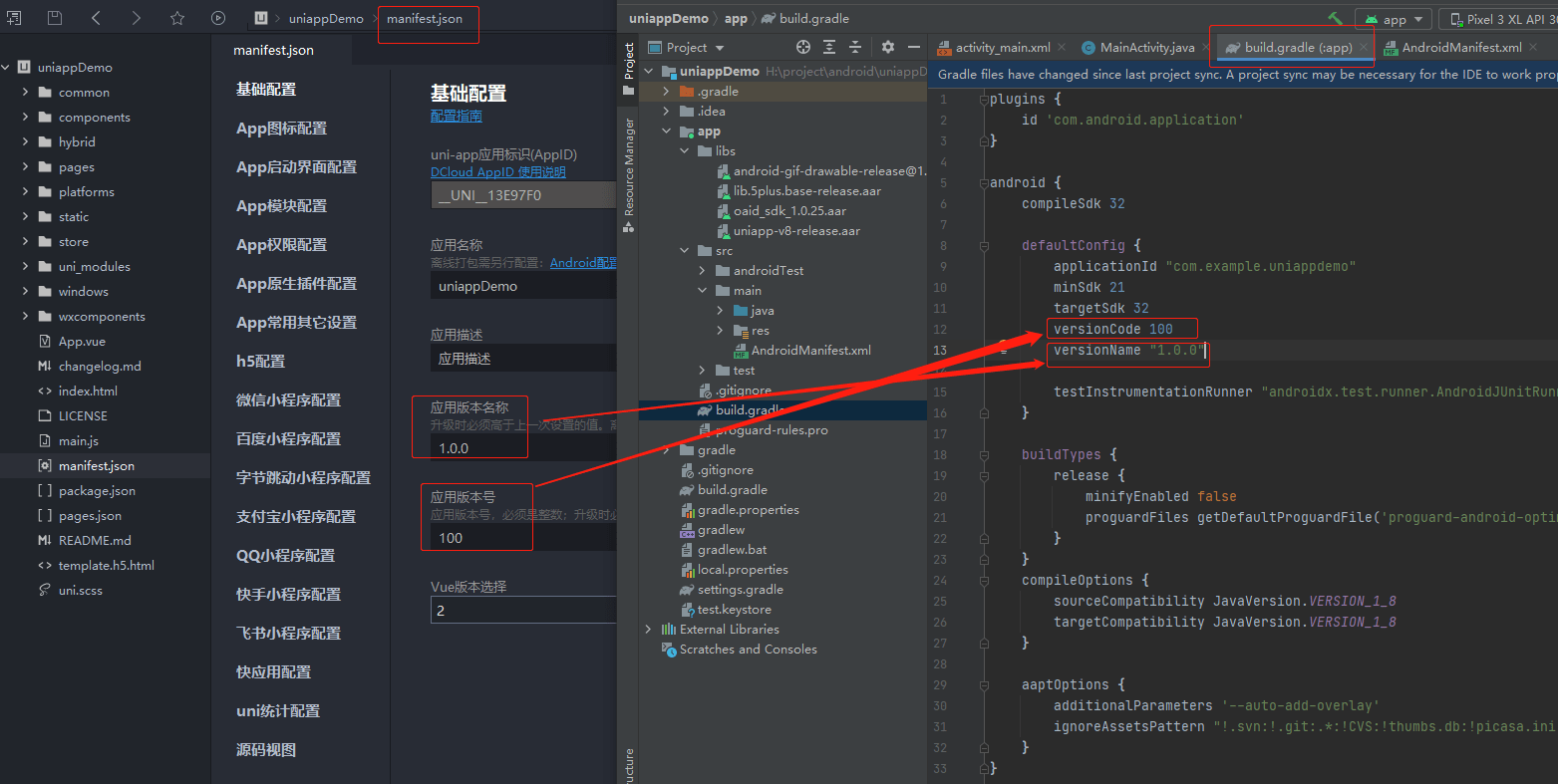Close the activity_main.xml editor tab
The width and height of the screenshot is (1558, 784).
tap(1062, 47)
